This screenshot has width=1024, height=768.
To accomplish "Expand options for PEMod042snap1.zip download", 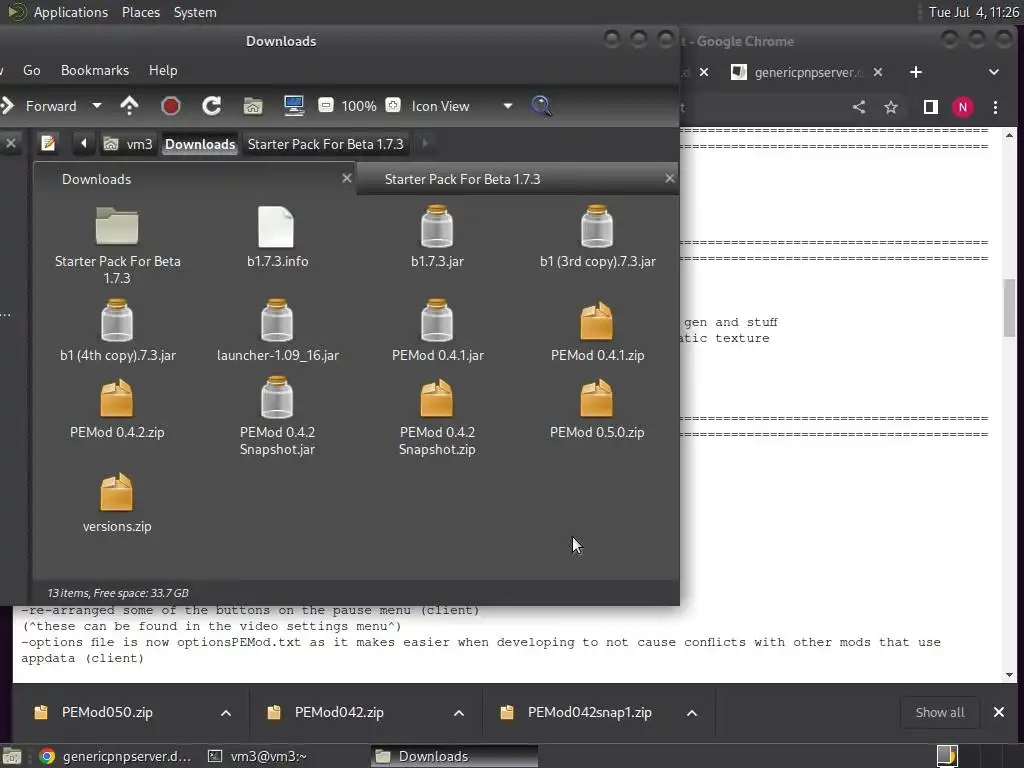I will coord(692,712).
